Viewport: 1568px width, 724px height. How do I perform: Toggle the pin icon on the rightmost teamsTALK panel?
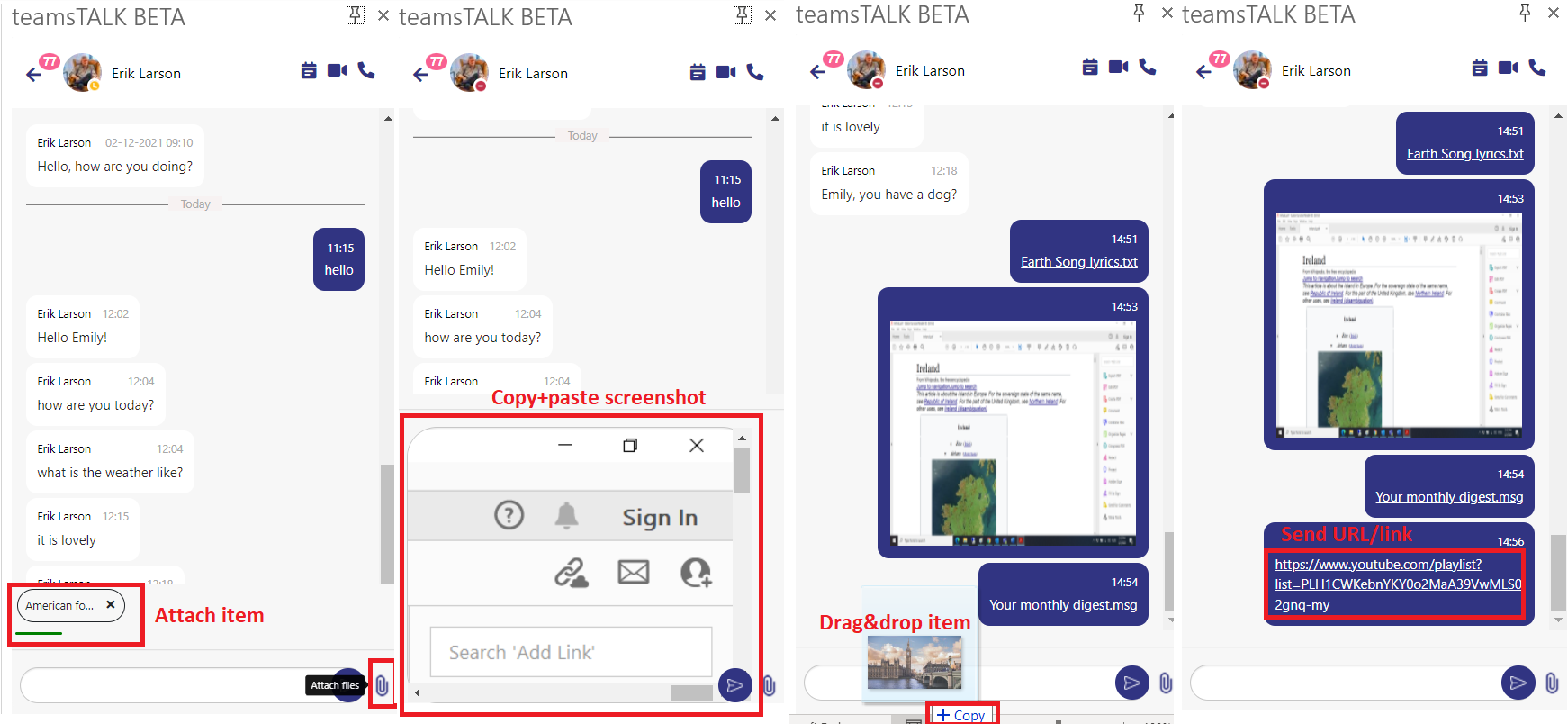[x=1525, y=13]
